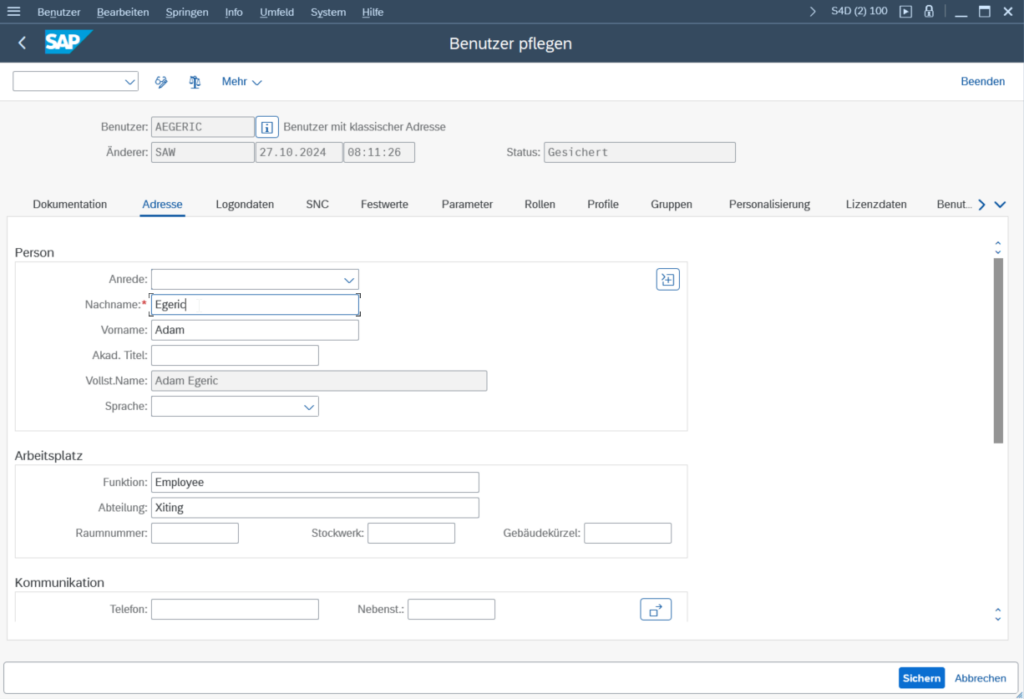Open the tab list overflow chevron
The width and height of the screenshot is (1024, 699).
click(x=1000, y=204)
